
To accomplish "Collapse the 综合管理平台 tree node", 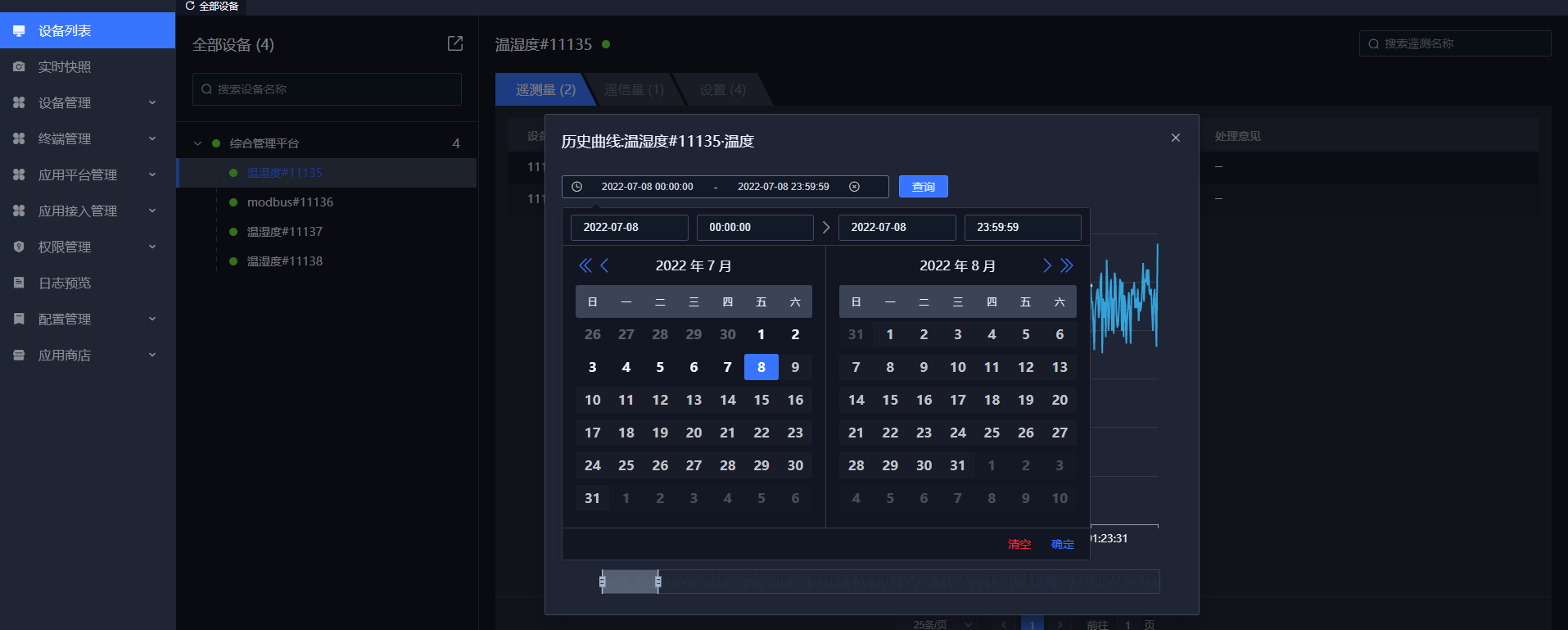I will point(197,143).
